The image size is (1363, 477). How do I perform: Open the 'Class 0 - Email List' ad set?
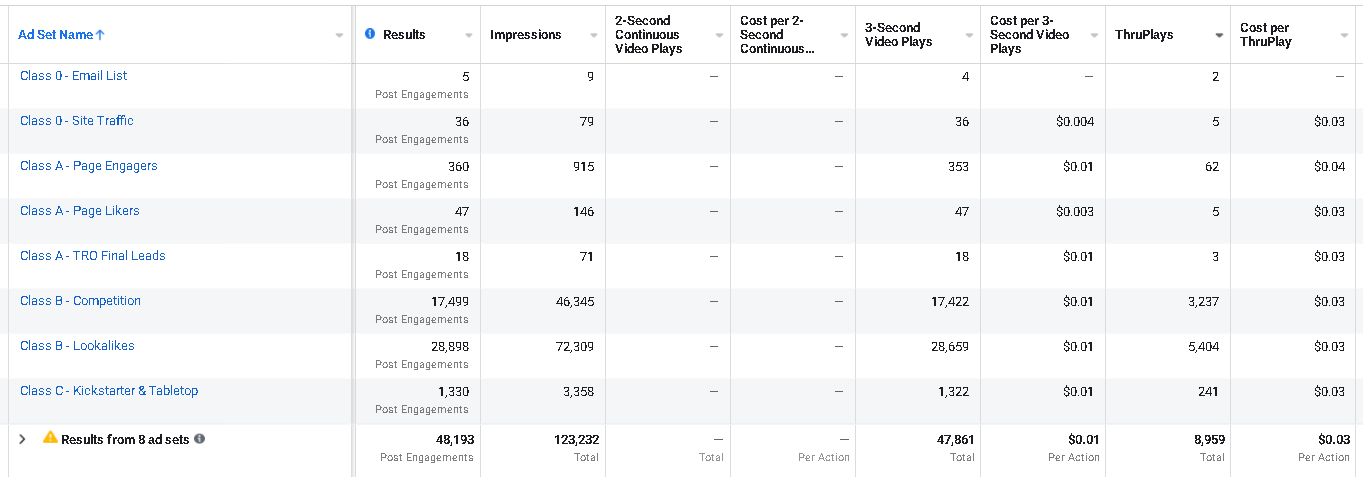click(x=74, y=76)
